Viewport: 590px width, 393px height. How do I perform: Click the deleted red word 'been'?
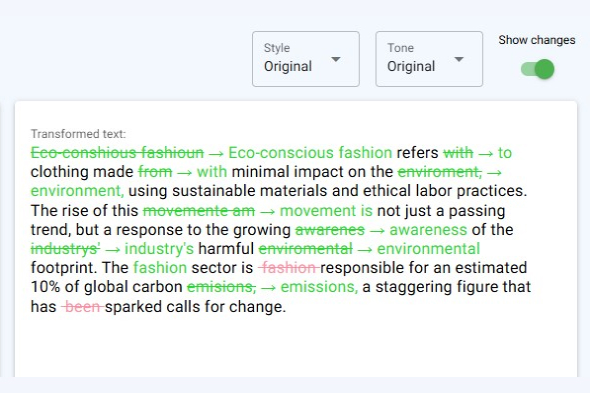82,307
